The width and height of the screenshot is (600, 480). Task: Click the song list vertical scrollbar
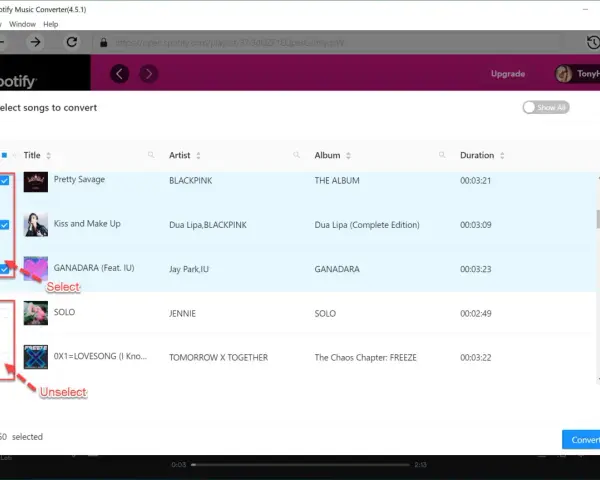[x=598, y=219]
